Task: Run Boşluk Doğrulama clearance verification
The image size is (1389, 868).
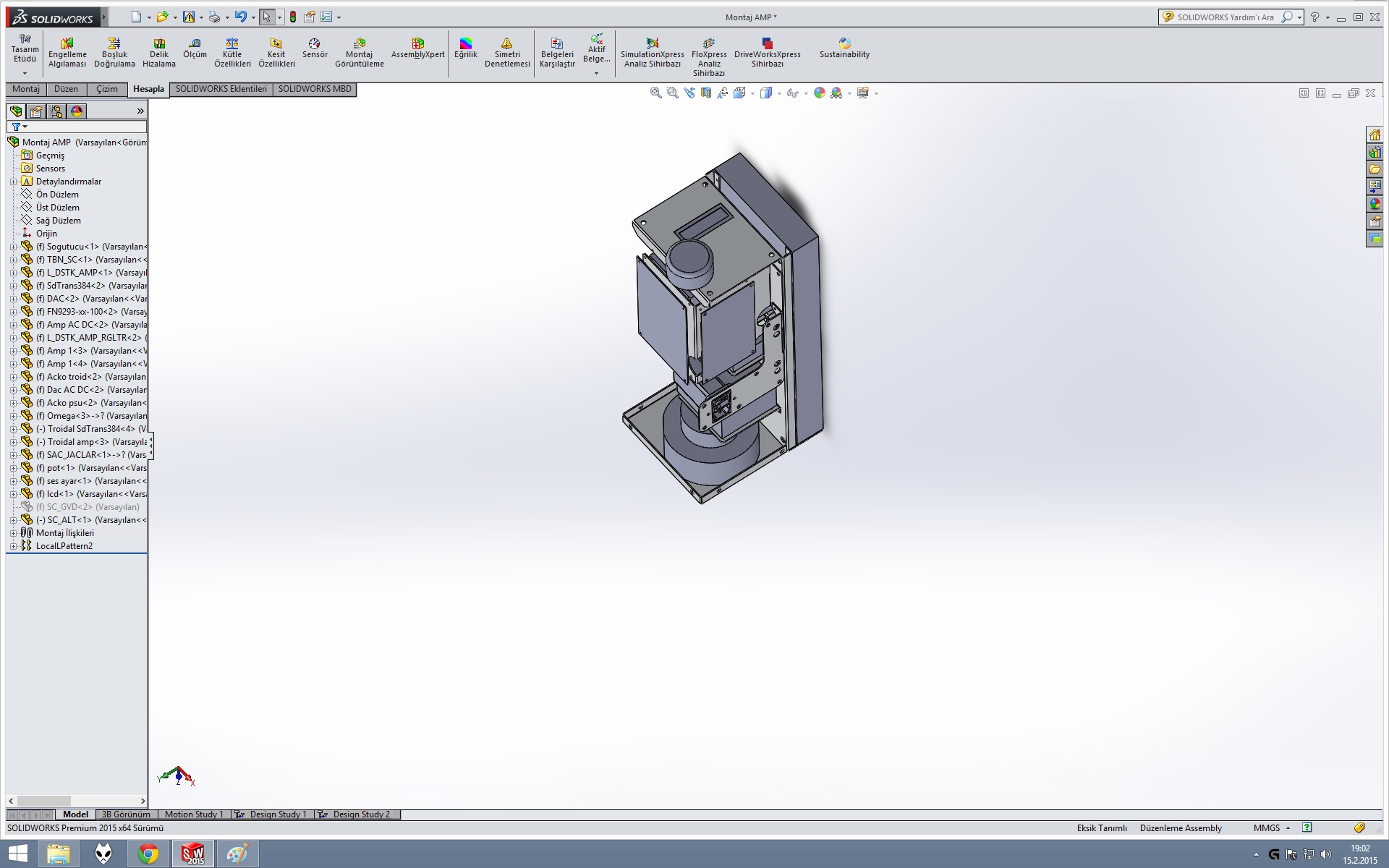Action: [114, 53]
